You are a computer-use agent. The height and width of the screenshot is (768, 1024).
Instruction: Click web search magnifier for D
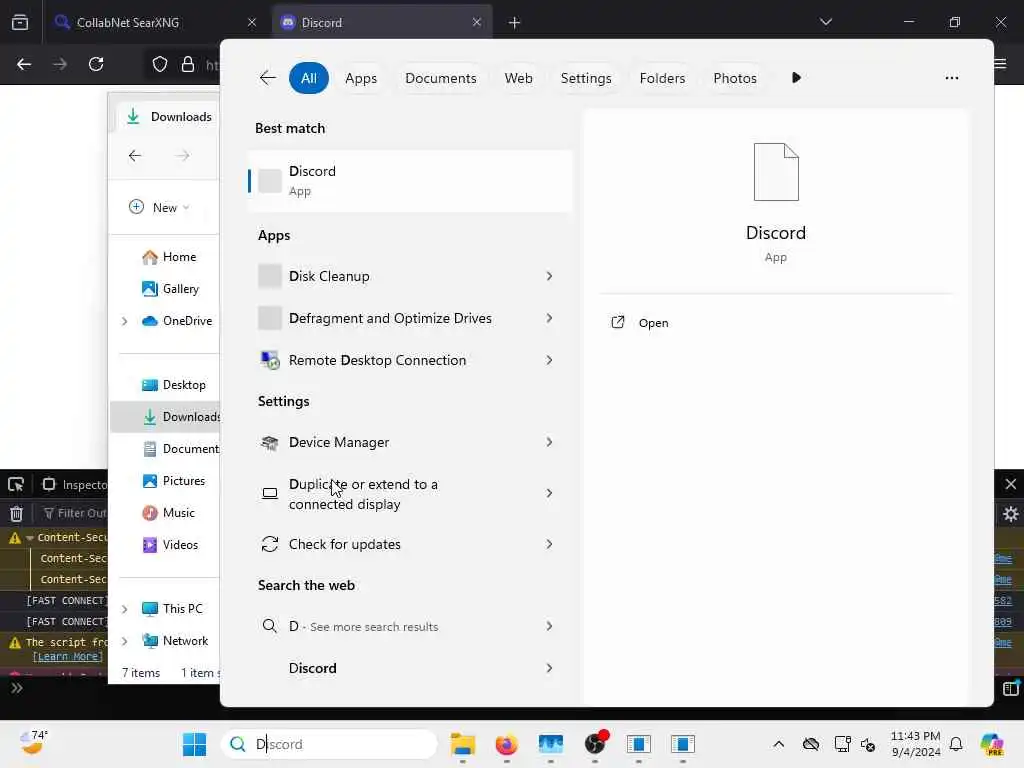click(x=269, y=626)
